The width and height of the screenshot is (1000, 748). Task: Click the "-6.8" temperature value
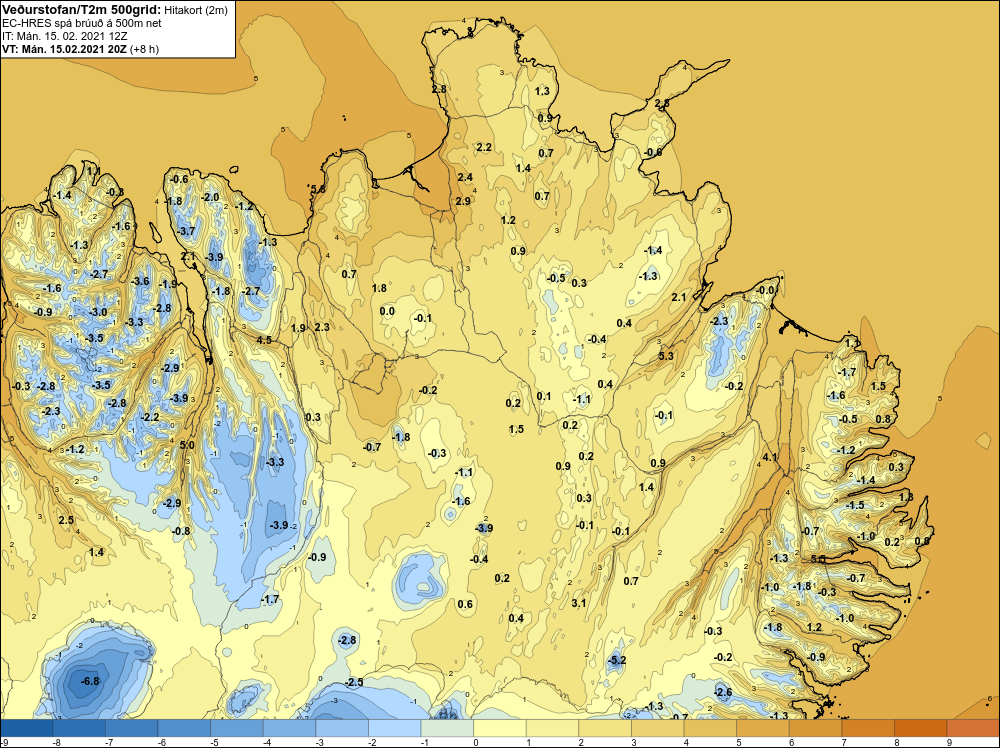pyautogui.click(x=91, y=681)
